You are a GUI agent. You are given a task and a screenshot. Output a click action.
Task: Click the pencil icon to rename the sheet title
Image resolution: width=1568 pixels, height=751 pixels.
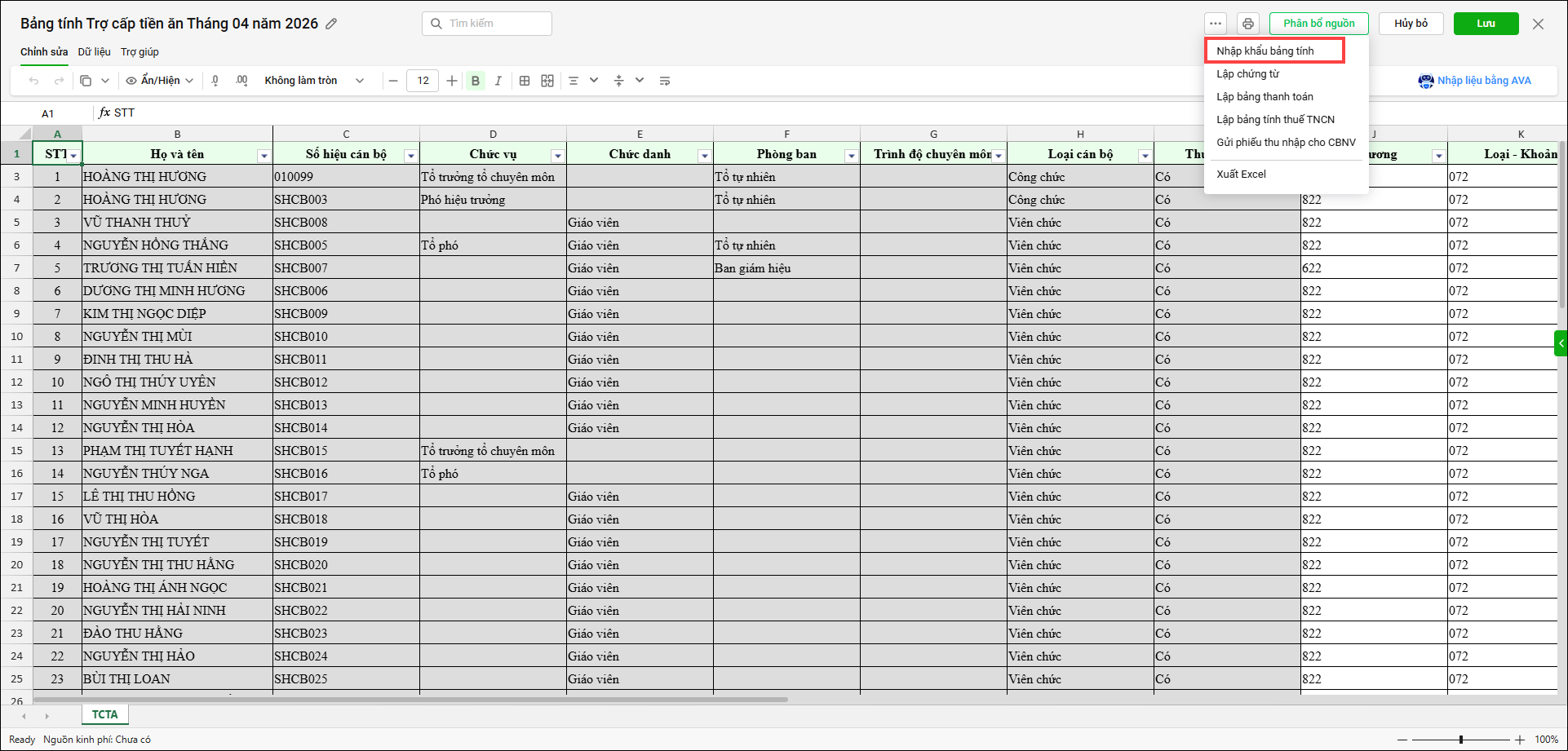click(331, 24)
